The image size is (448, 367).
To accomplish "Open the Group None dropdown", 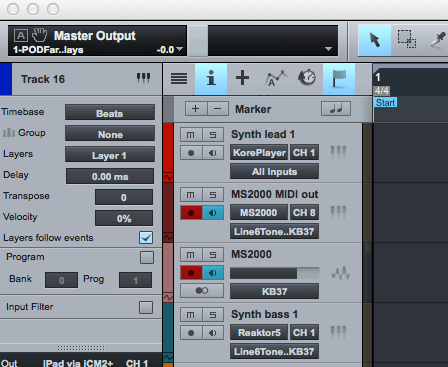I will 110,134.
